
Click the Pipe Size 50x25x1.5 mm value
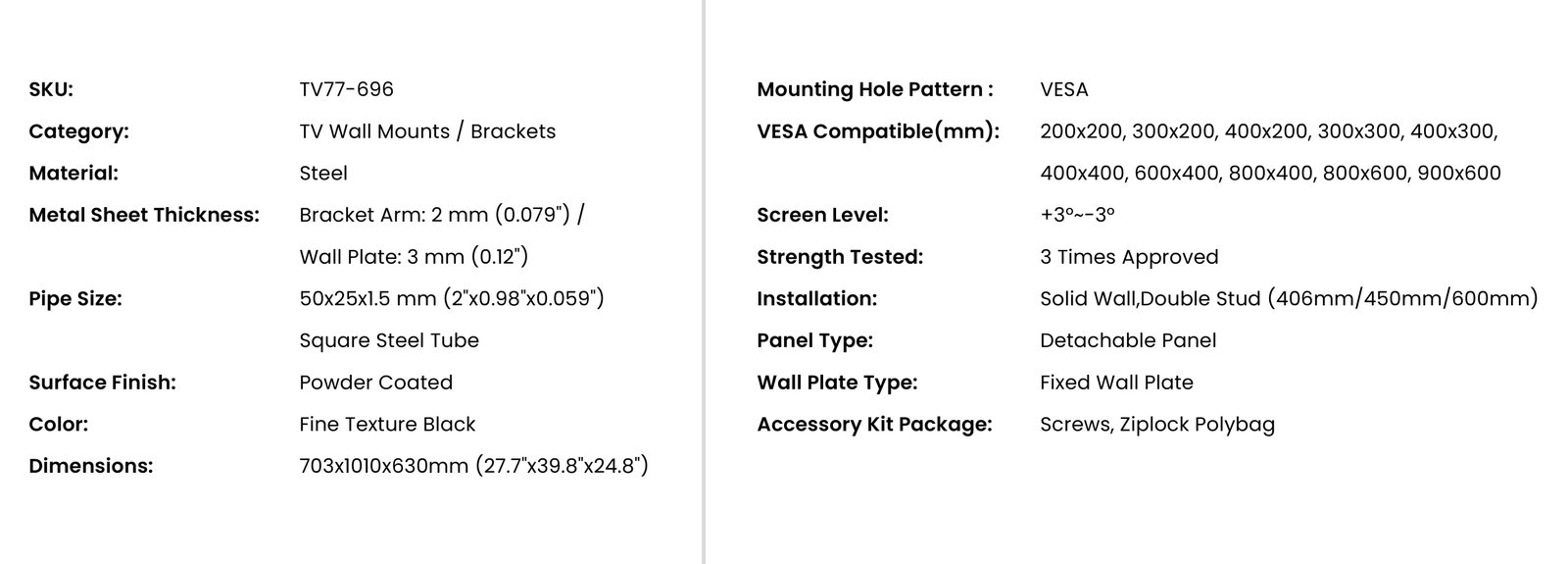click(x=452, y=298)
